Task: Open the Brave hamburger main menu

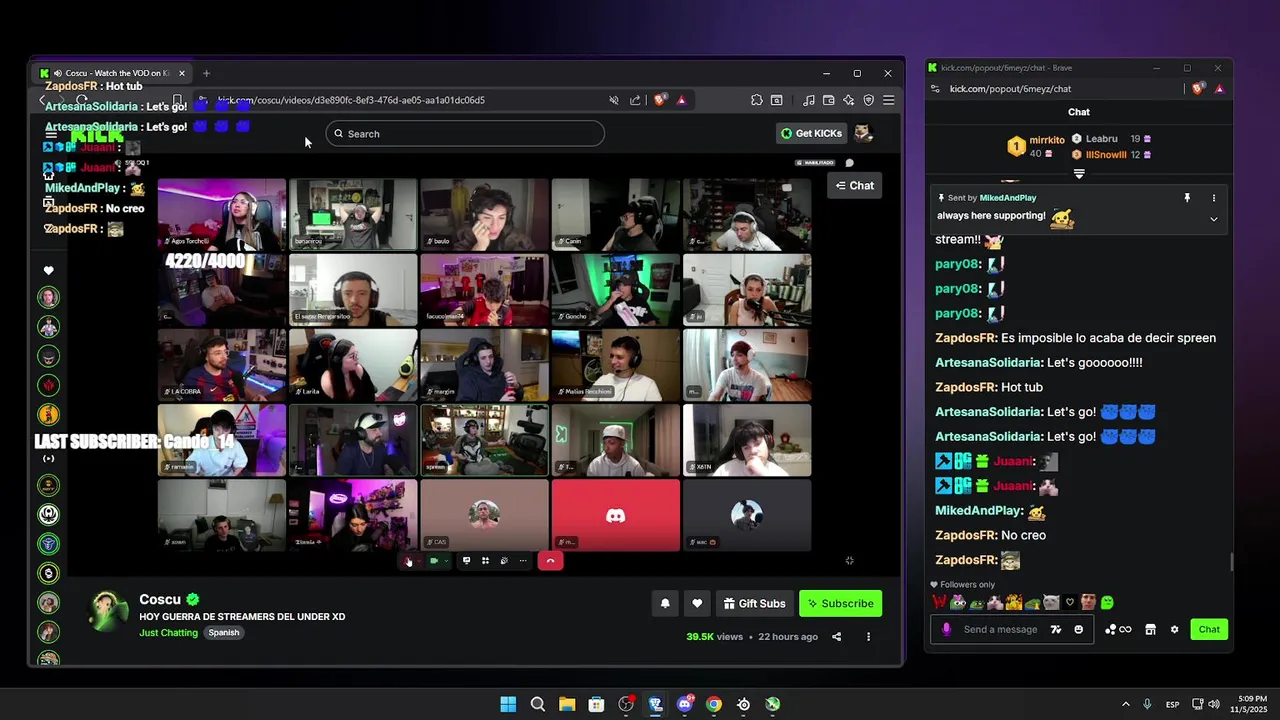Action: (x=888, y=100)
